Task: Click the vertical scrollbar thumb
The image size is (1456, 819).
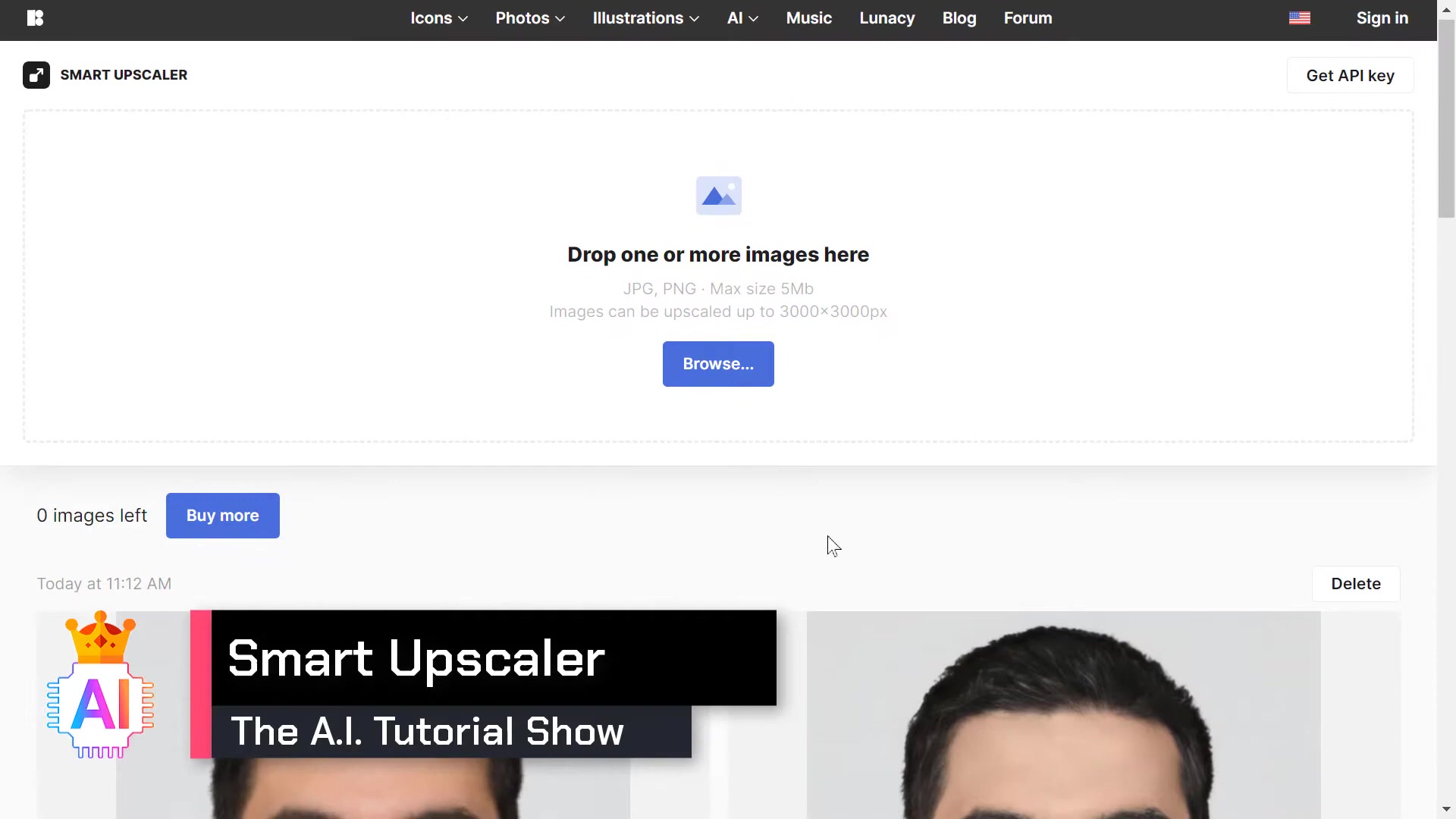Action: point(1446,119)
